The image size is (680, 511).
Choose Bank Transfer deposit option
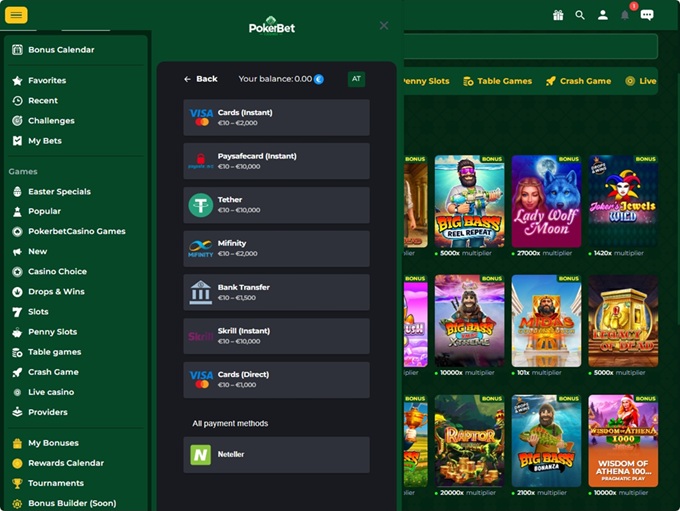(276, 292)
